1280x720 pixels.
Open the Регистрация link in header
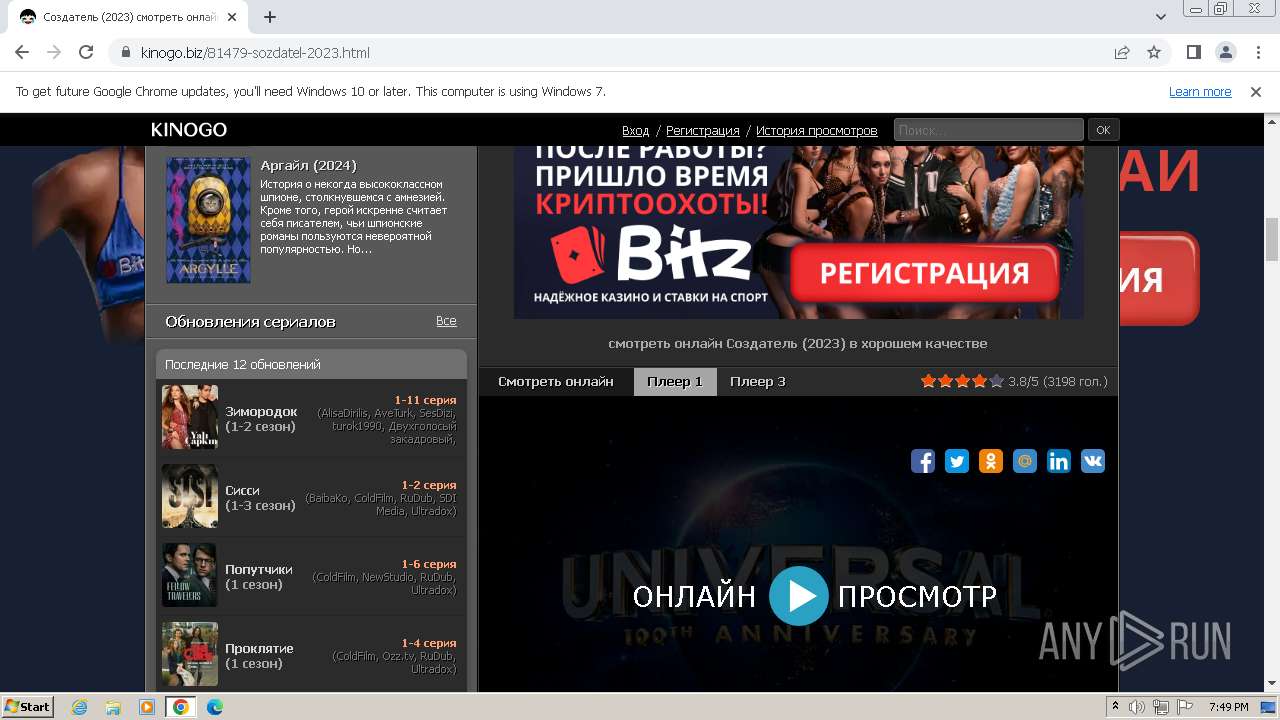click(x=703, y=130)
